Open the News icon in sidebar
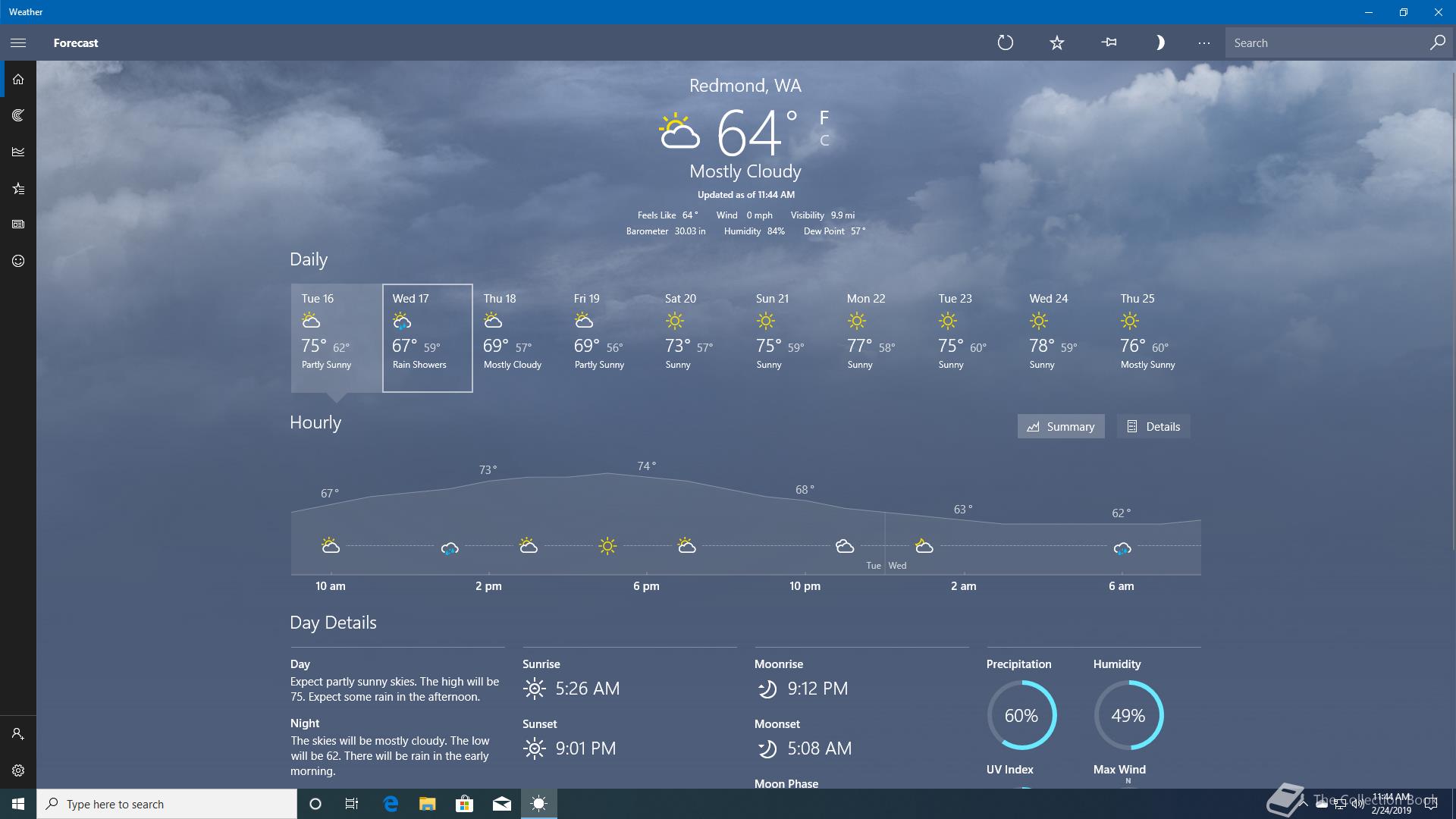Viewport: 1456px width, 819px height. point(18,224)
